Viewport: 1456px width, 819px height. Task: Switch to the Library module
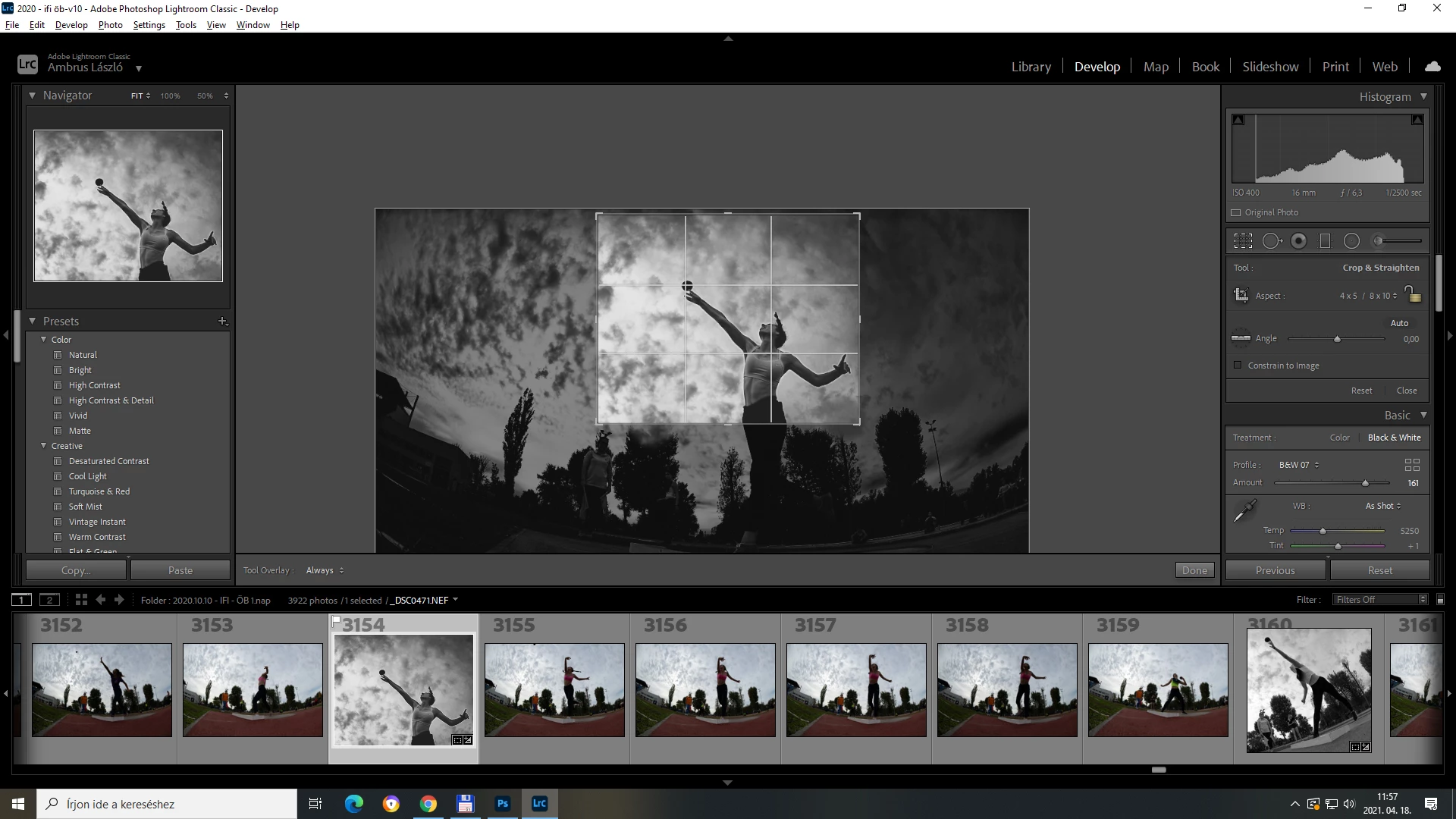point(1031,67)
